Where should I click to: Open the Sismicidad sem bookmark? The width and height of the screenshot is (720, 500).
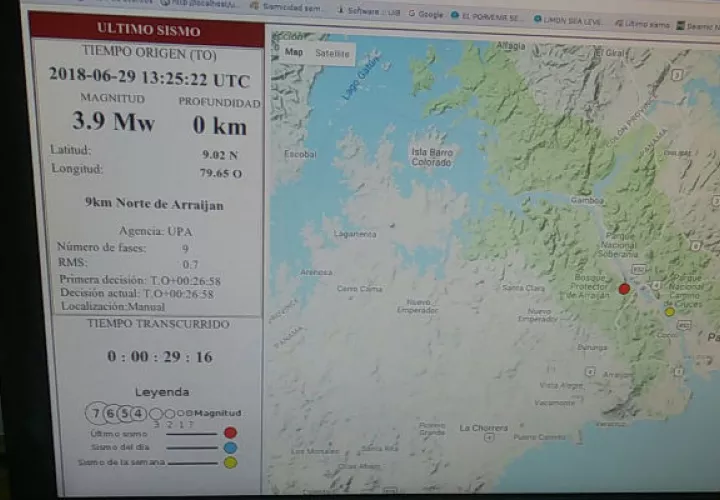pos(286,7)
